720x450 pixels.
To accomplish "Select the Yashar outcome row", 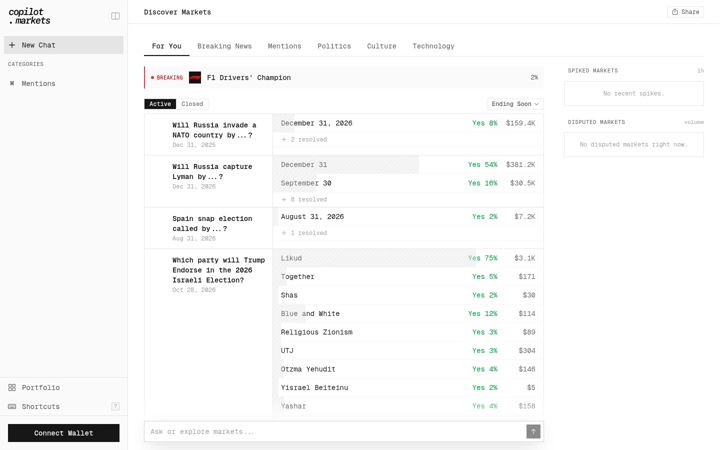I will [x=408, y=406].
